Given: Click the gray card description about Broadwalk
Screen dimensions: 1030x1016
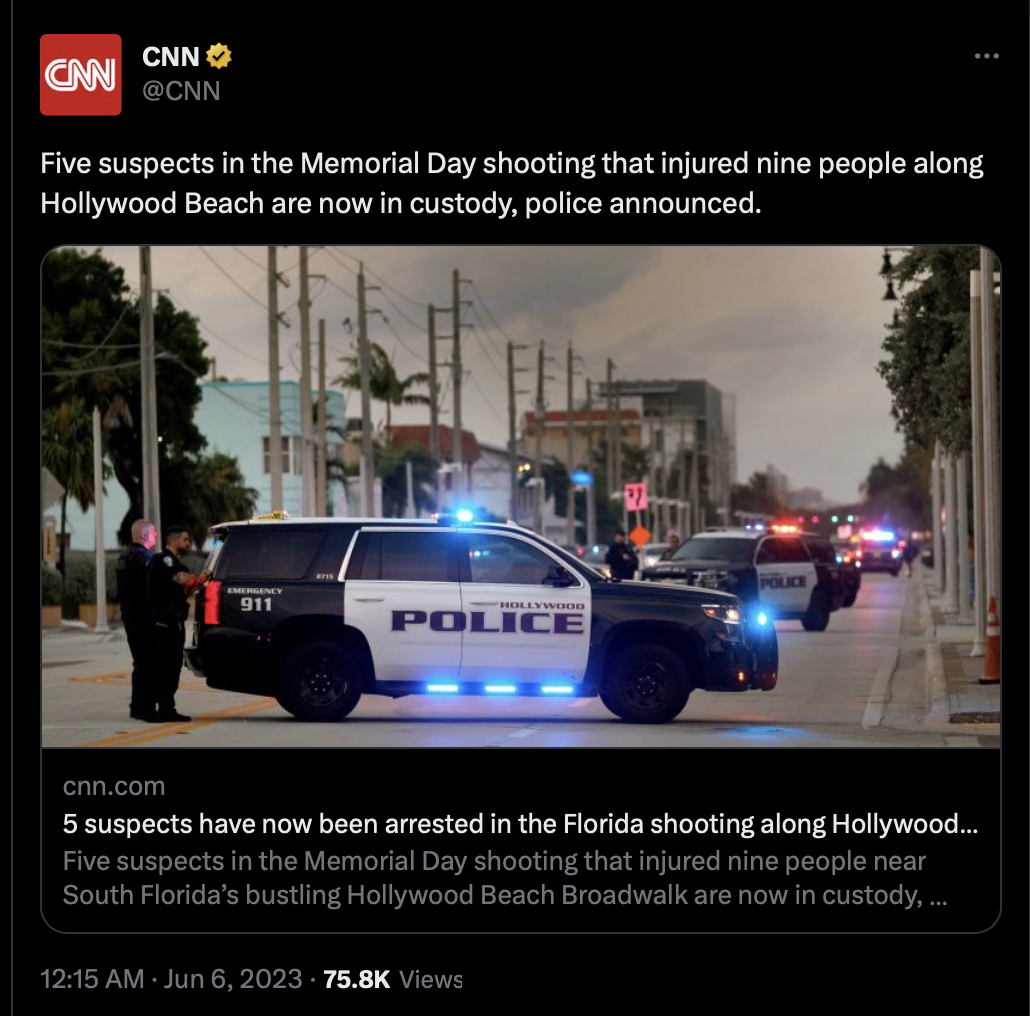Looking at the screenshot, I should coord(504,877).
